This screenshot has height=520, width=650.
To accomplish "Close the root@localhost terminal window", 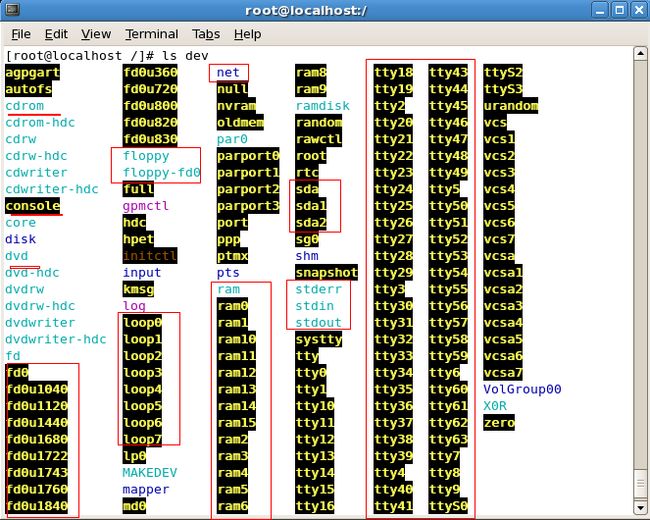I will 639,10.
